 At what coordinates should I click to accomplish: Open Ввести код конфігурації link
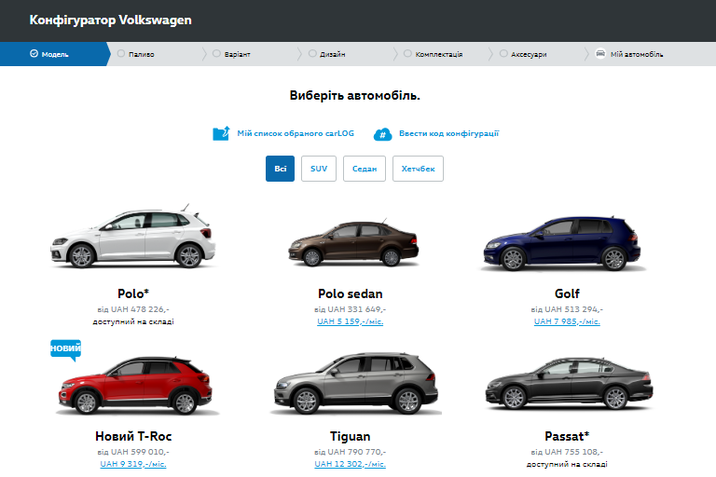pyautogui.click(x=449, y=133)
